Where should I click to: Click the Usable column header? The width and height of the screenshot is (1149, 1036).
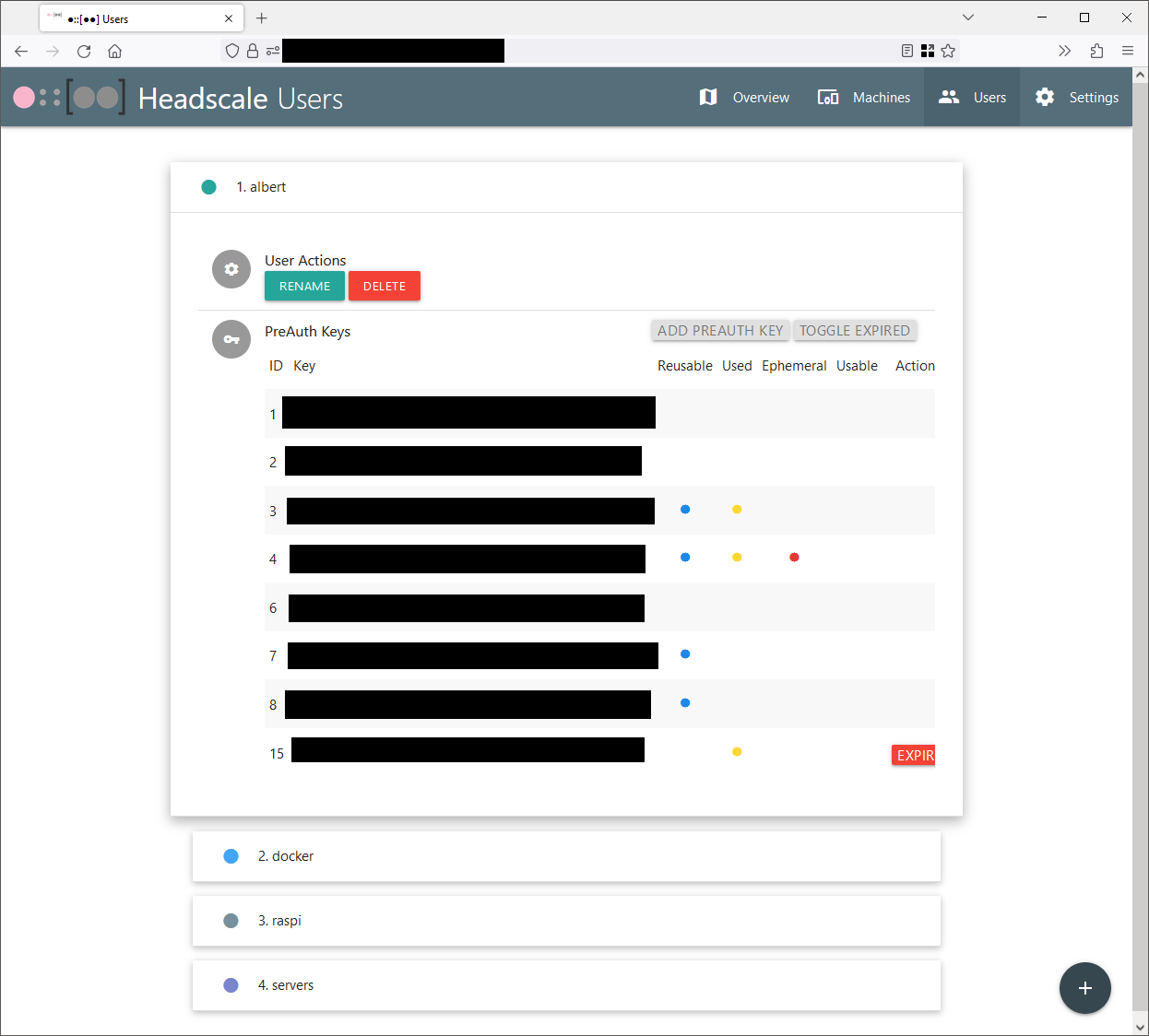pyautogui.click(x=857, y=366)
